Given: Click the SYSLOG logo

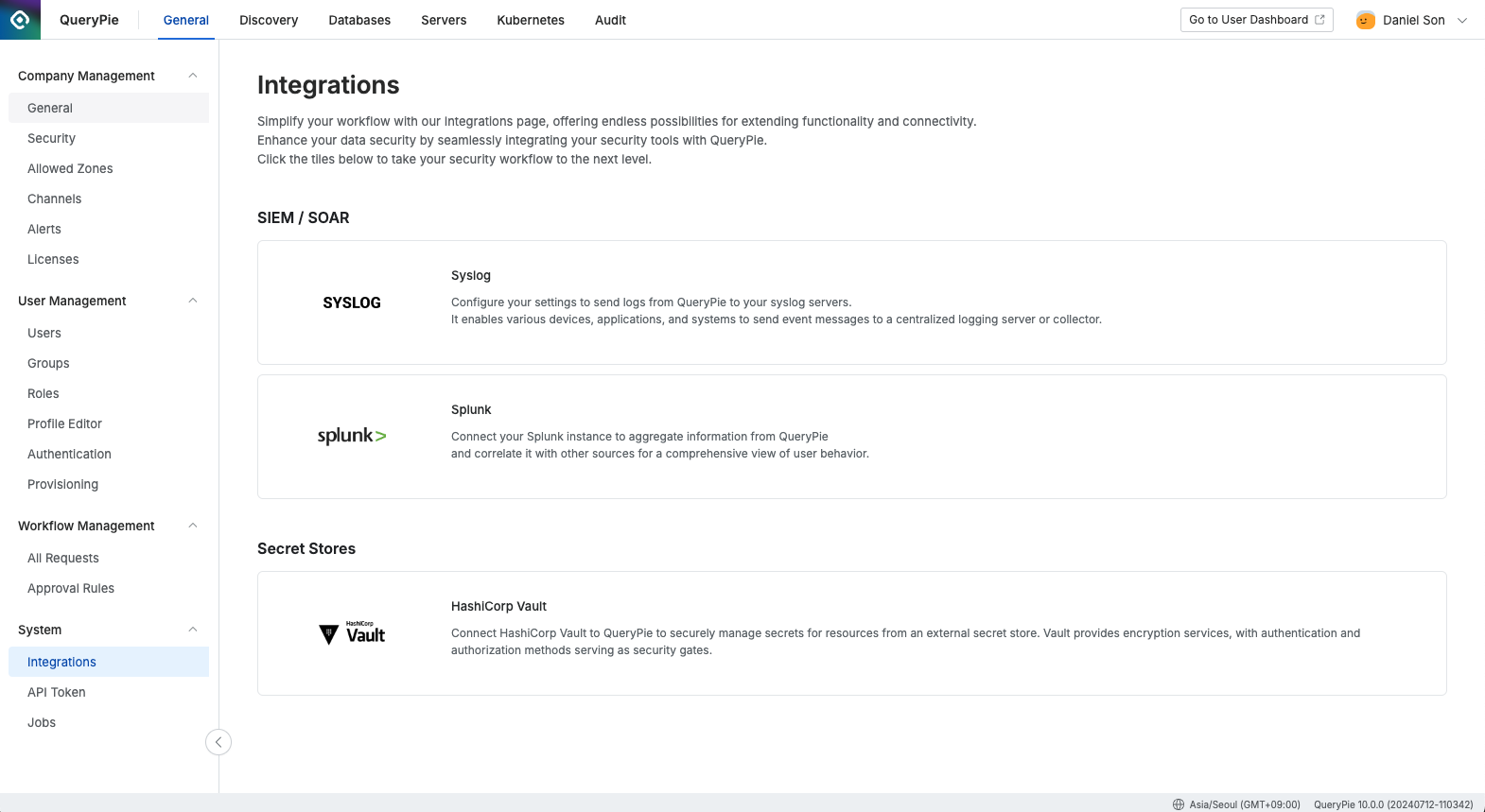Looking at the screenshot, I should (352, 302).
